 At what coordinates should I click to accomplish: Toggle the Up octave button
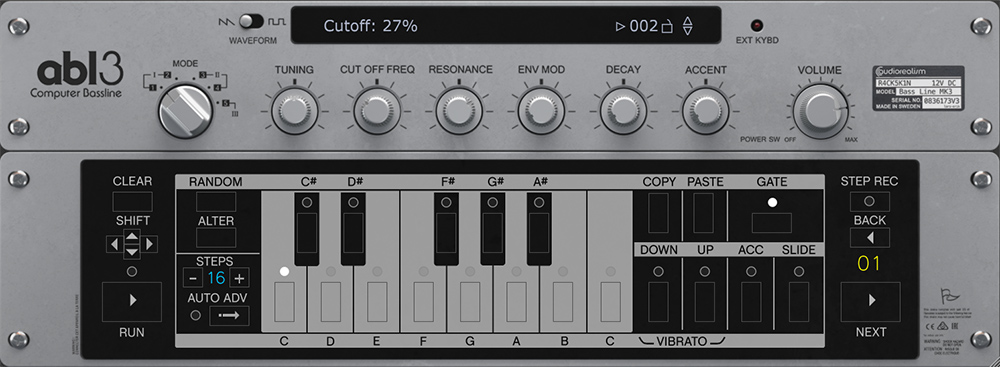coord(705,301)
